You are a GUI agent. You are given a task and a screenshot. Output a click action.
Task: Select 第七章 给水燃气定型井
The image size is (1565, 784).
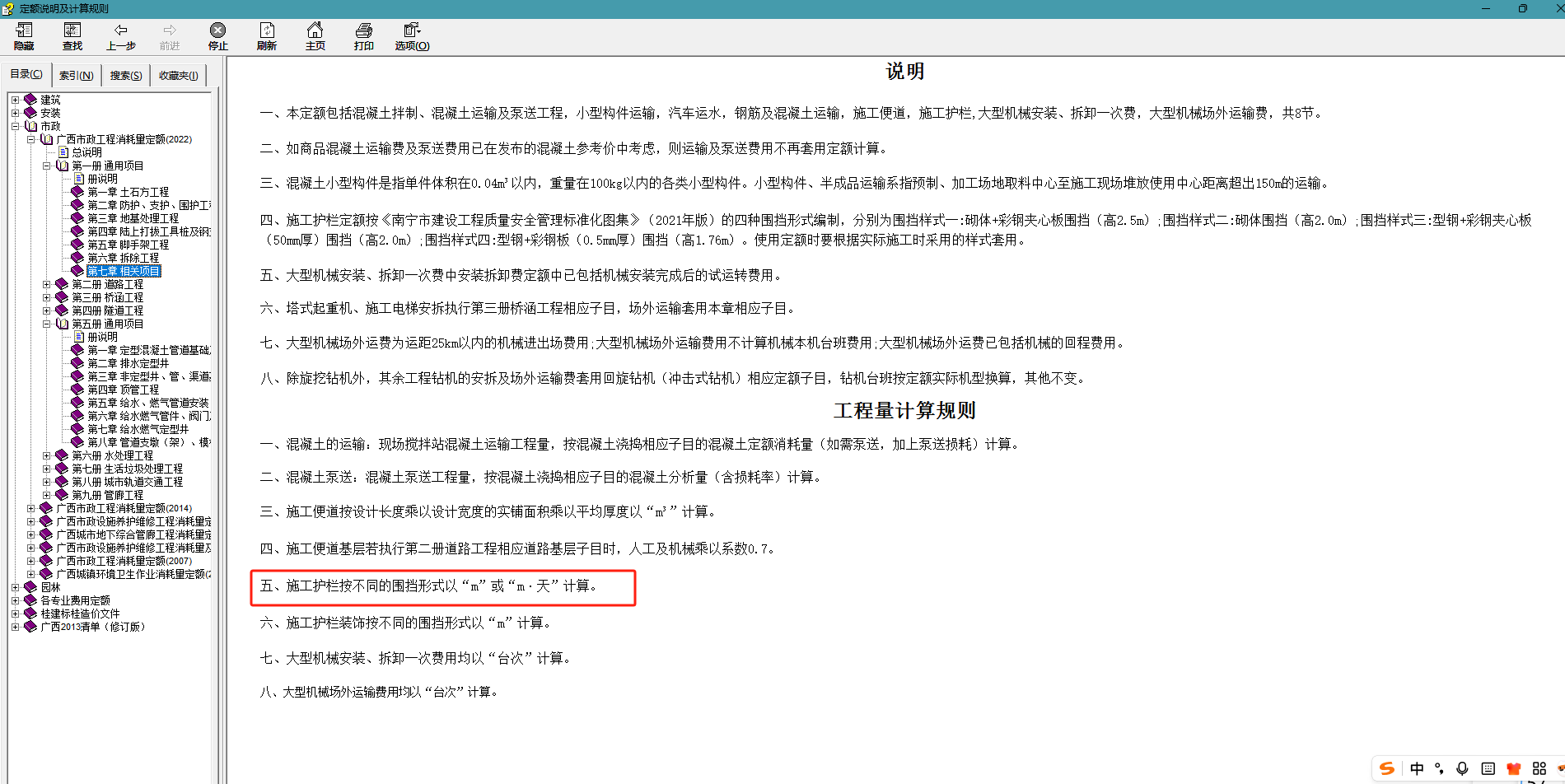(138, 429)
